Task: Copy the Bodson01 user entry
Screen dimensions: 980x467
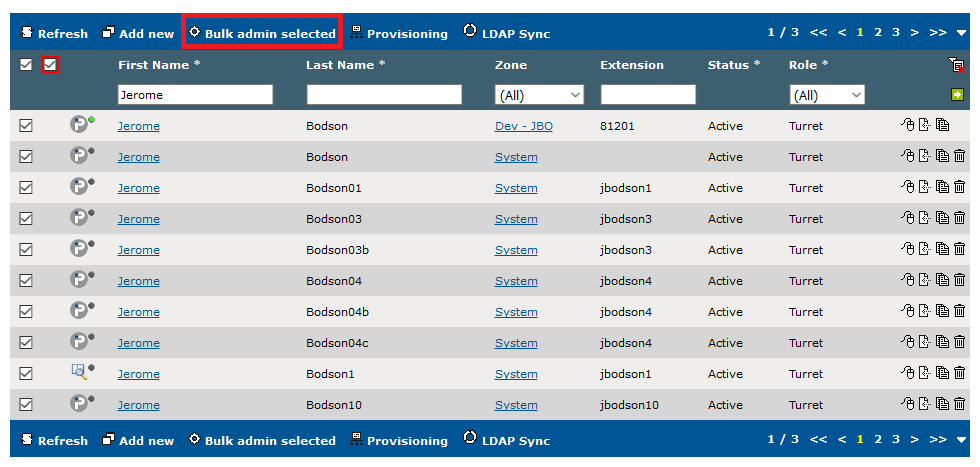Action: coord(942,187)
